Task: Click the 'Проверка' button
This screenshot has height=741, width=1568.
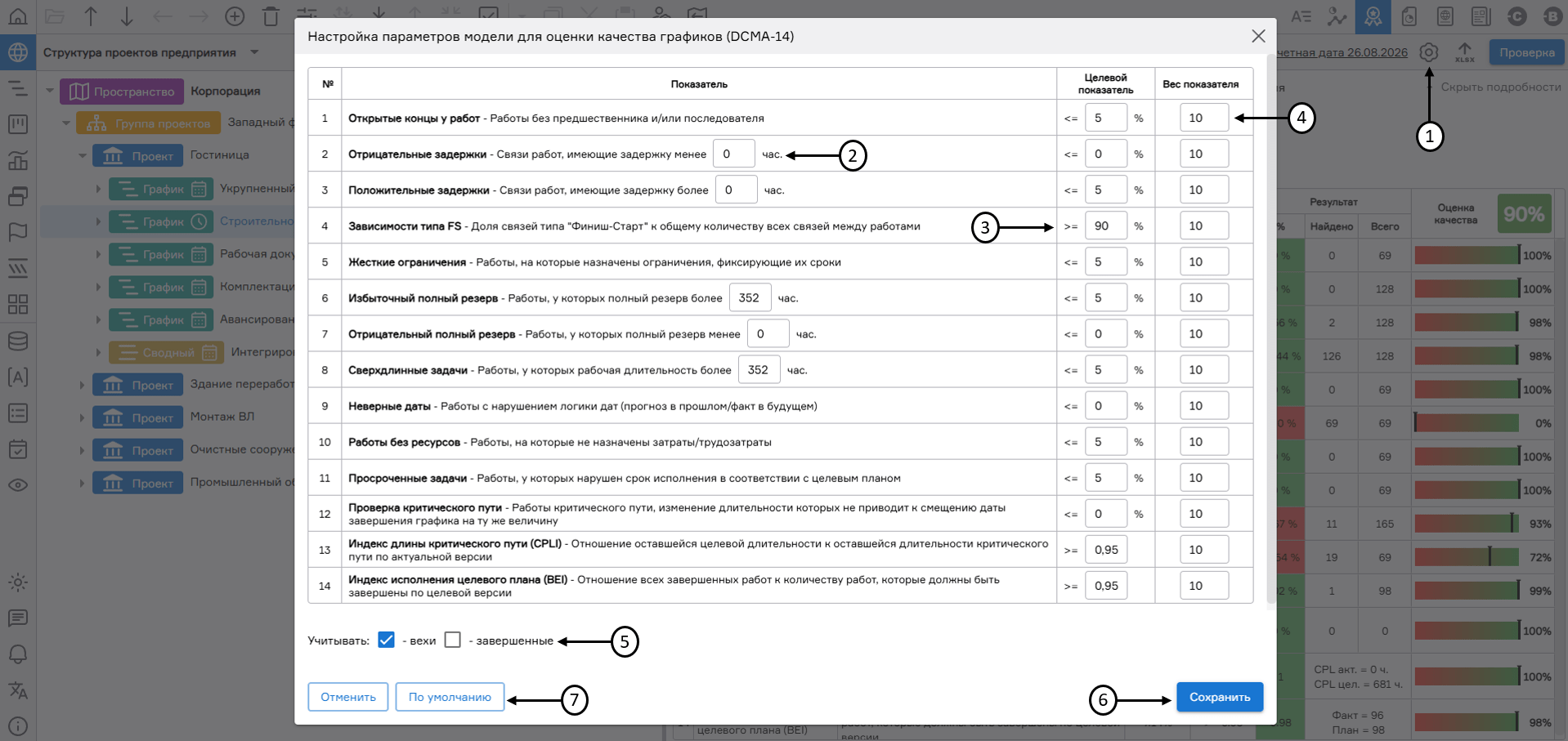Action: pyautogui.click(x=1526, y=52)
